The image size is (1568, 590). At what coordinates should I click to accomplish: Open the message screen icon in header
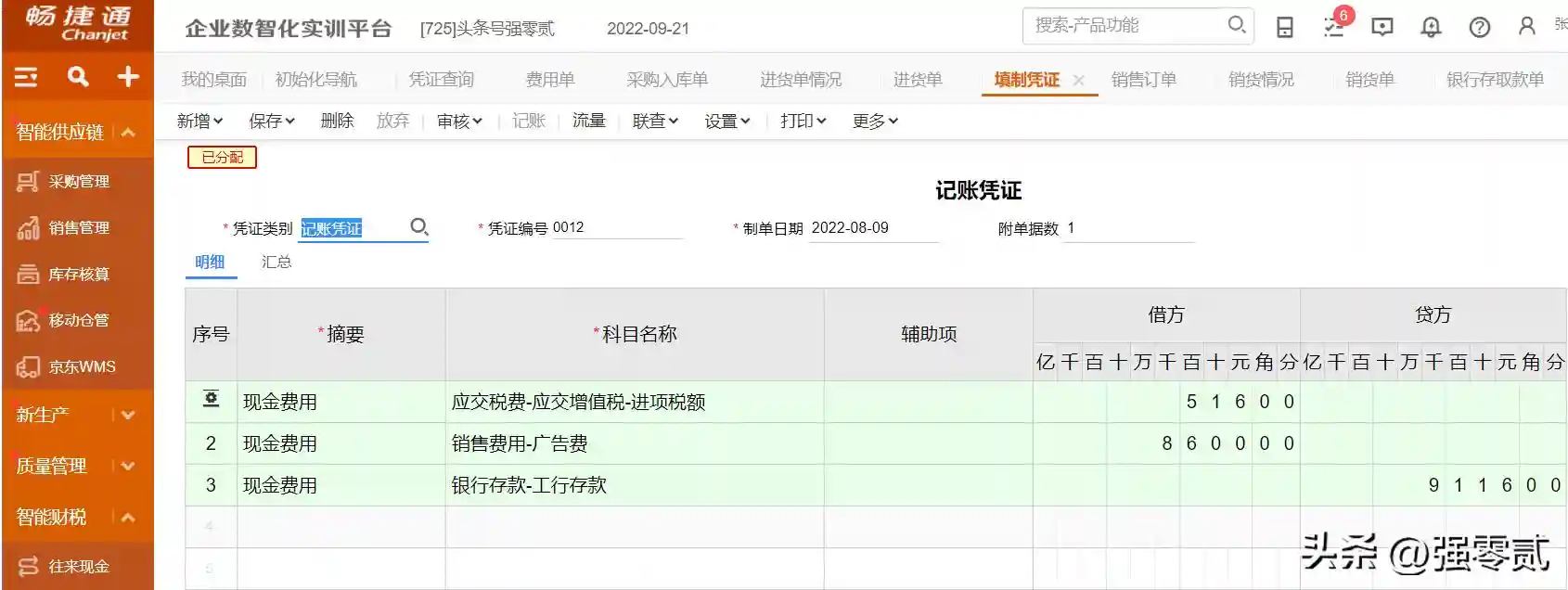pos(1382,27)
